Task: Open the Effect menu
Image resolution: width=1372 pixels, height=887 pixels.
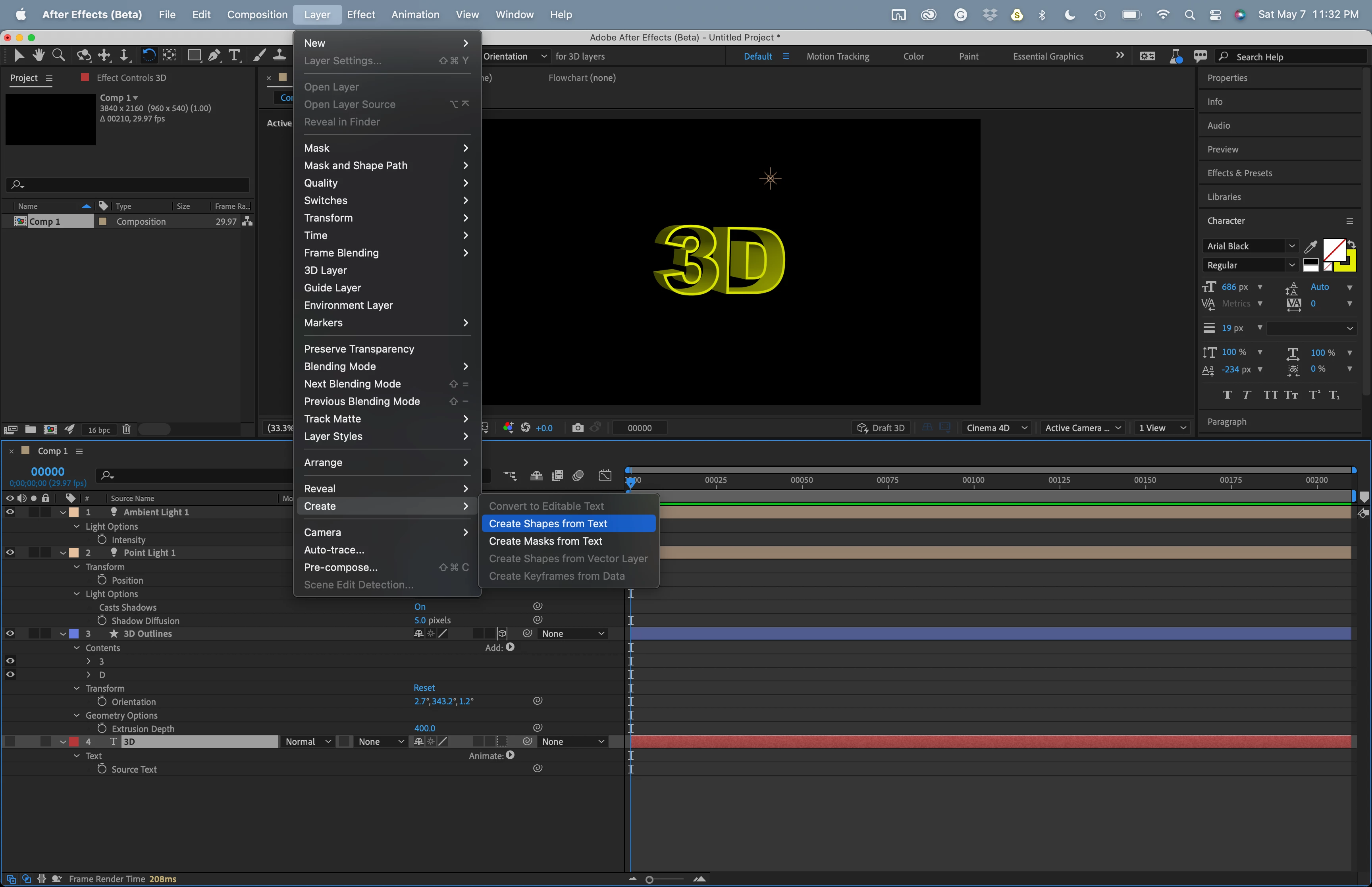Action: [360, 14]
